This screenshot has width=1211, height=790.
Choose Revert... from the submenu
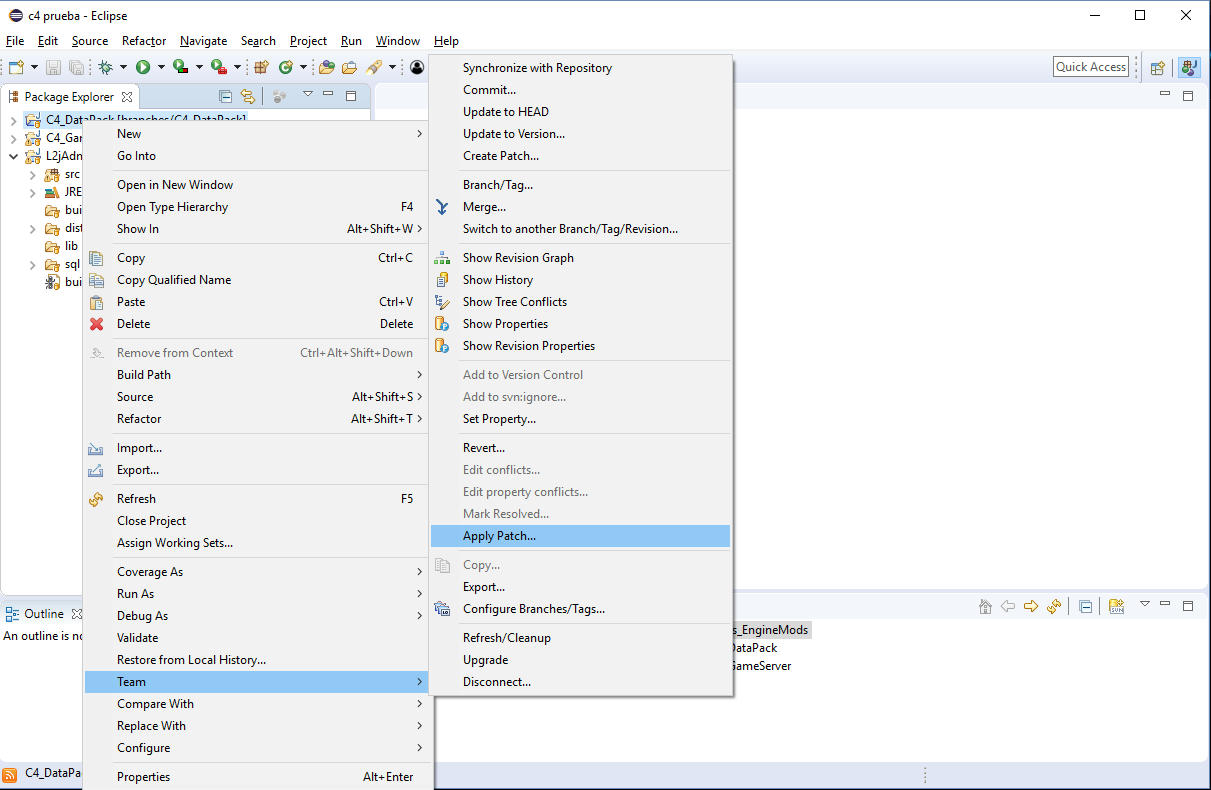coord(580,448)
